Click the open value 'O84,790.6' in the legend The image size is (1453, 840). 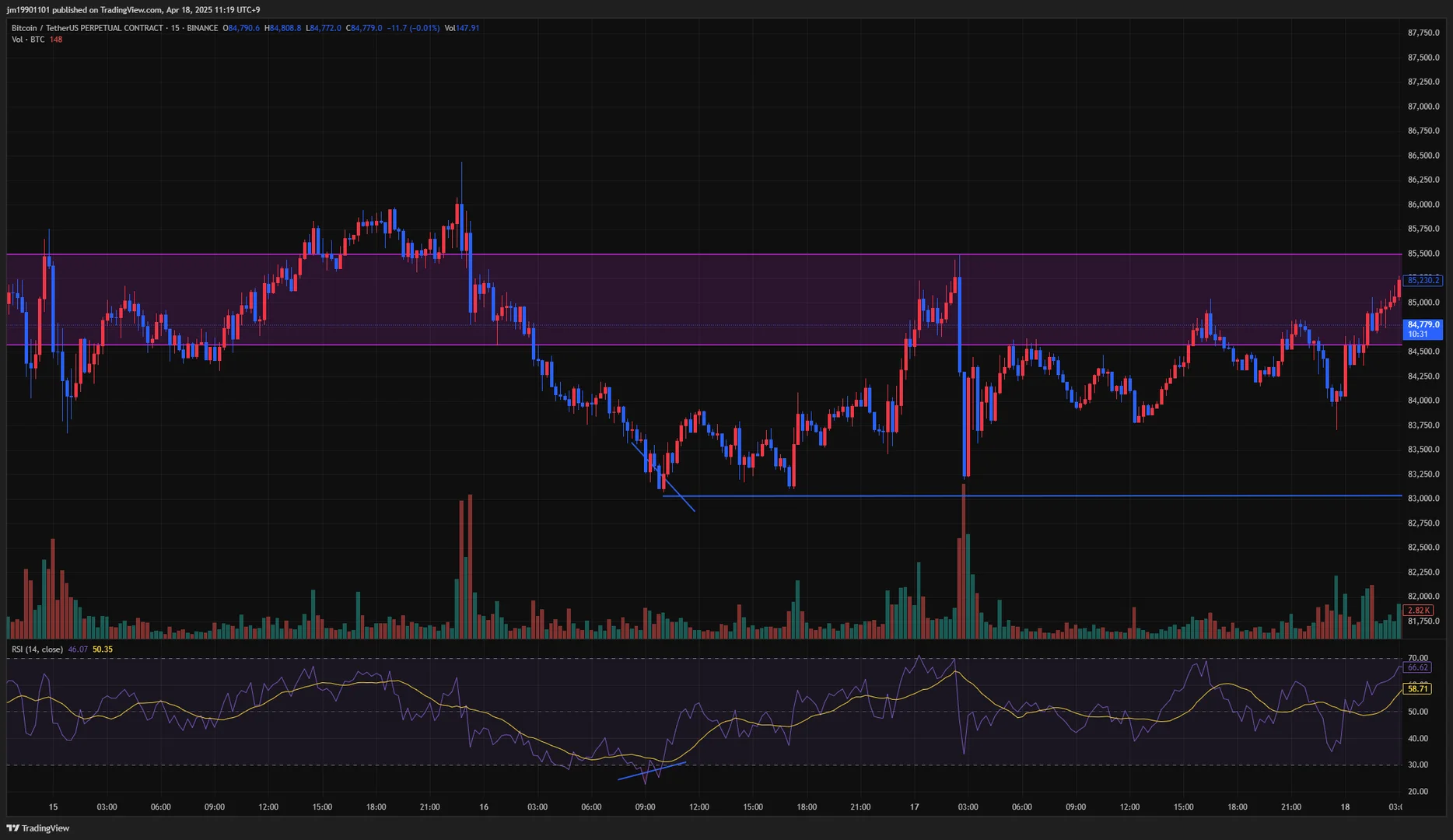241,28
